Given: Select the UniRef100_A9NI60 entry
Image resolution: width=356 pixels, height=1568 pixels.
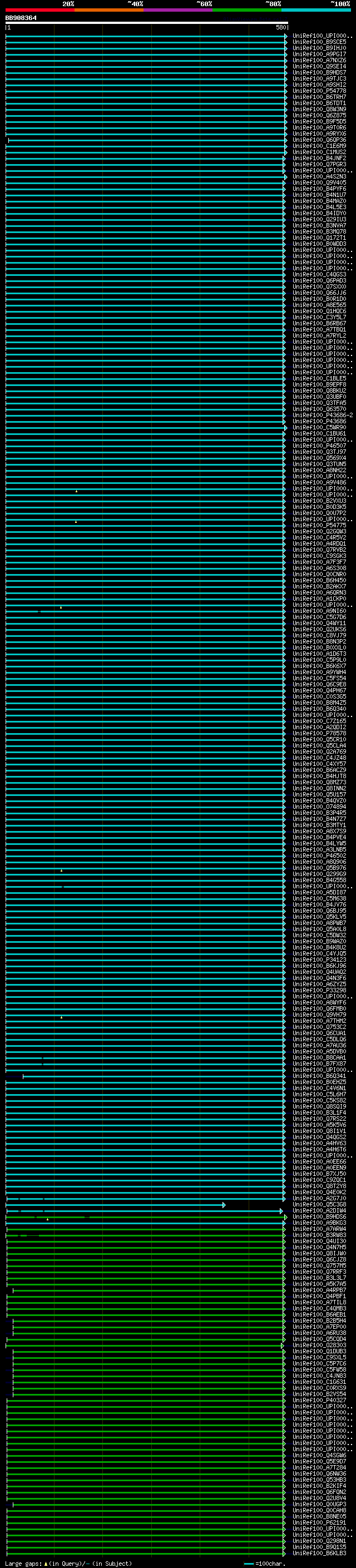Looking at the screenshot, I should pyautogui.click(x=319, y=611).
